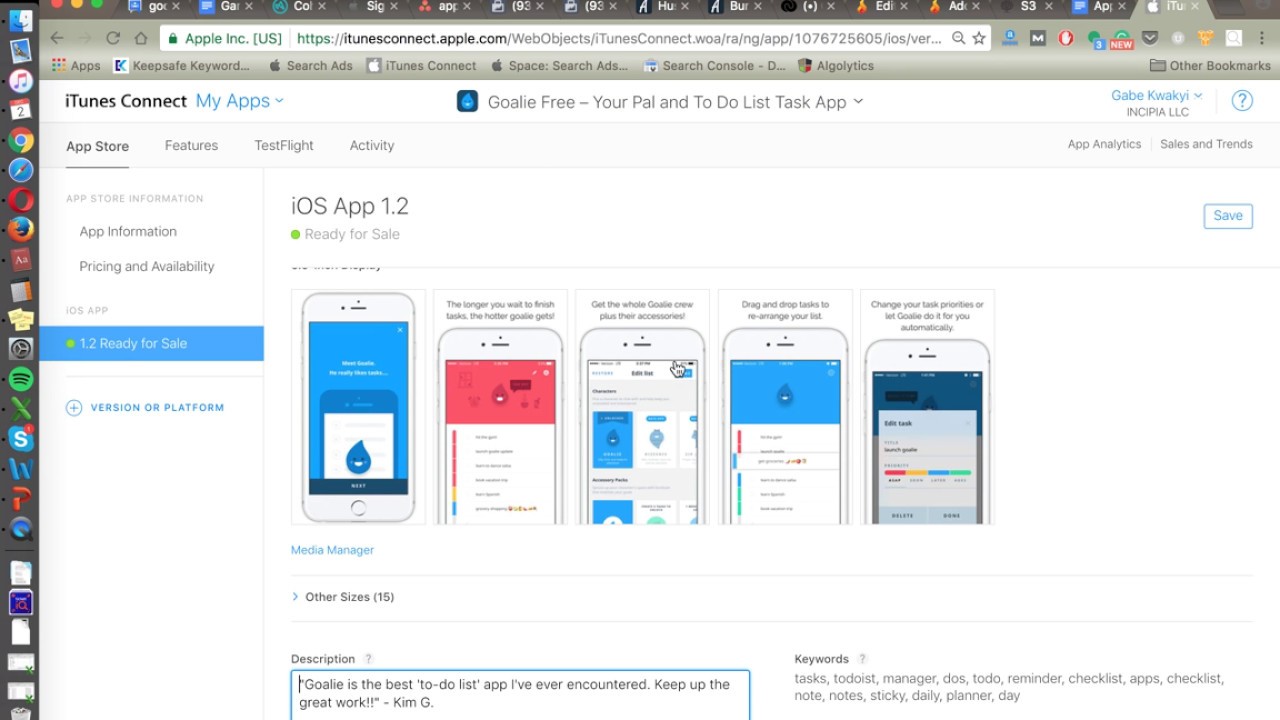Click the 'Change your task priorities' screenshot thumbnail
The width and height of the screenshot is (1280, 720).
coord(927,407)
